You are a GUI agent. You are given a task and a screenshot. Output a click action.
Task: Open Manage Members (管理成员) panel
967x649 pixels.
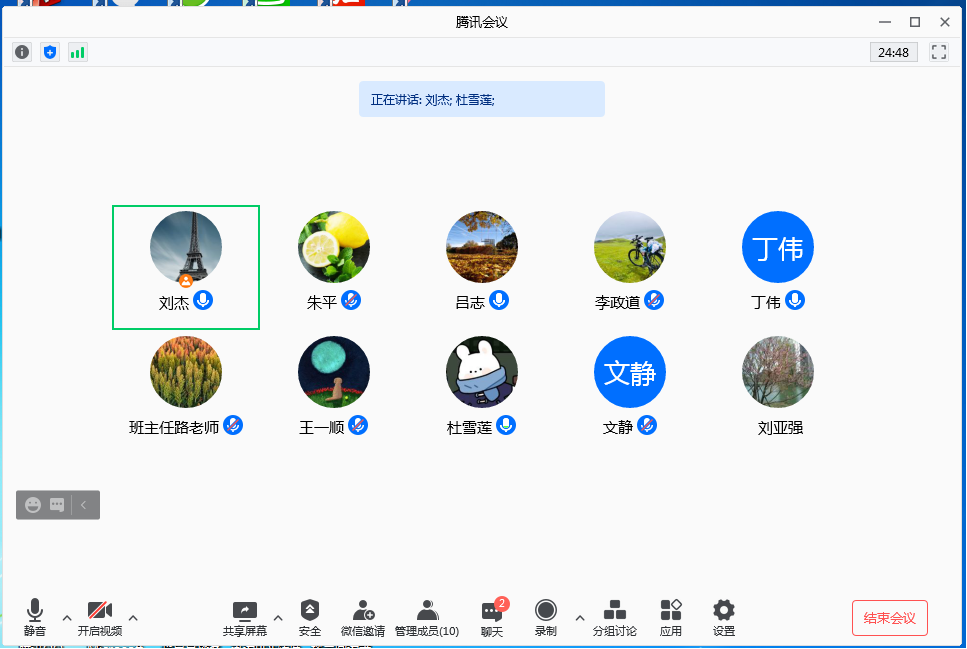tap(427, 618)
